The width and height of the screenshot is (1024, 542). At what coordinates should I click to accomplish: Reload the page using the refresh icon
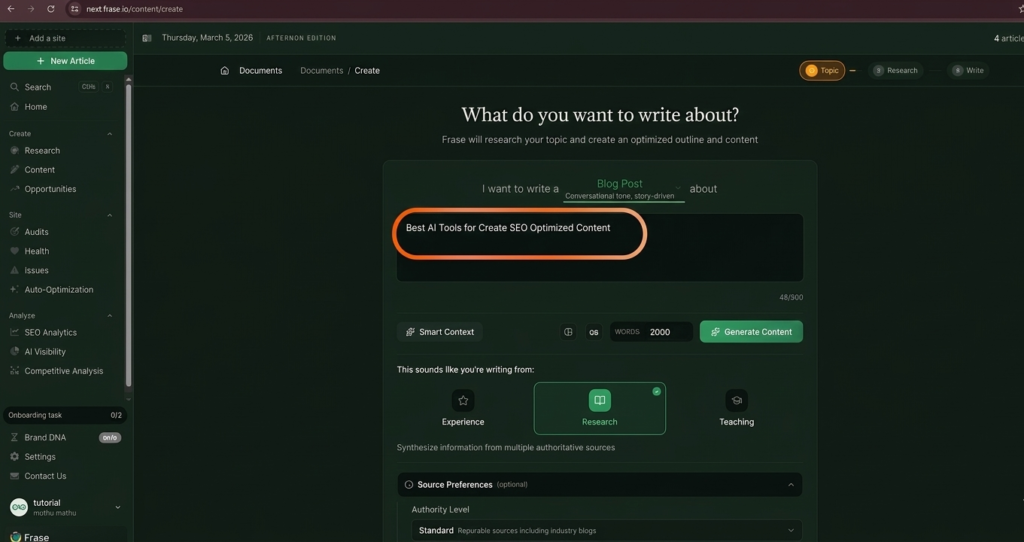tap(51, 9)
